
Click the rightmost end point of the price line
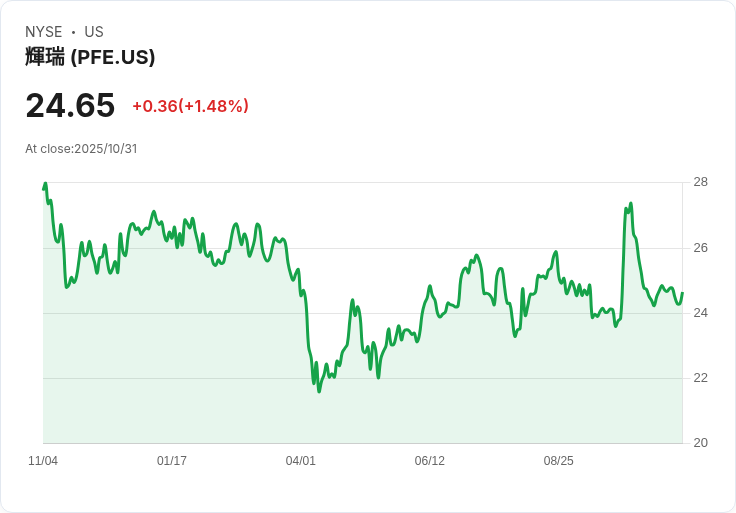682,294
